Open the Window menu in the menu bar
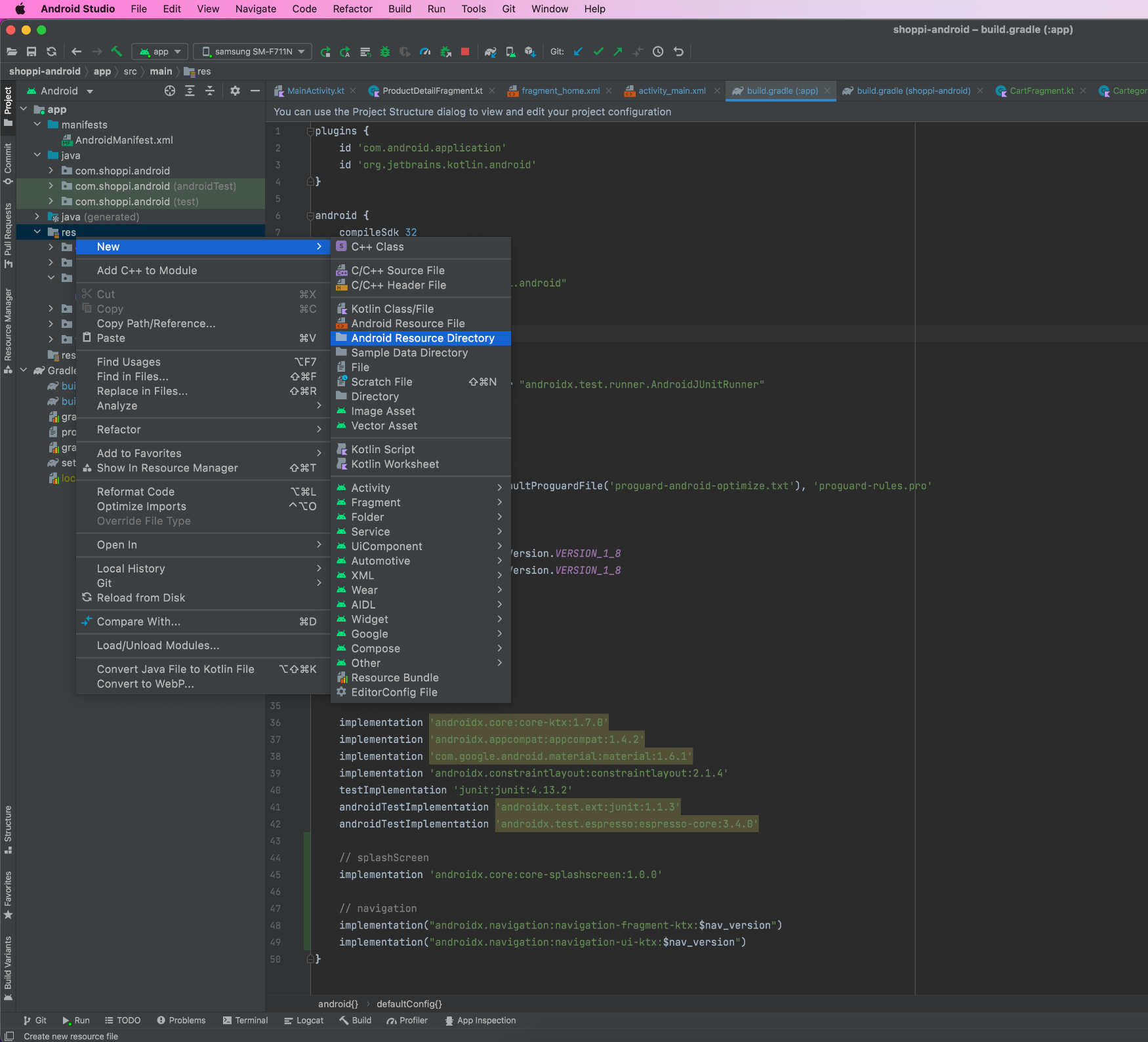 click(550, 9)
